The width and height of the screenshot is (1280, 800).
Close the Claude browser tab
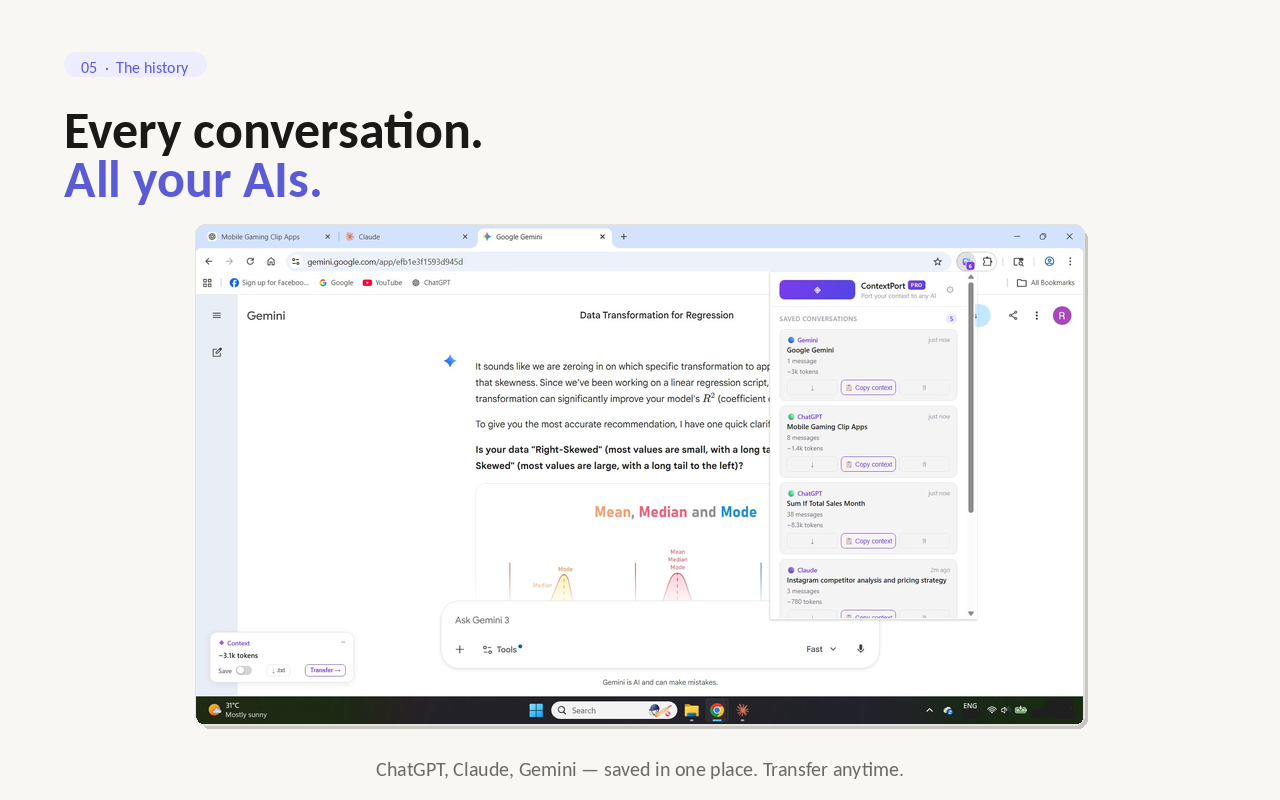click(x=465, y=237)
